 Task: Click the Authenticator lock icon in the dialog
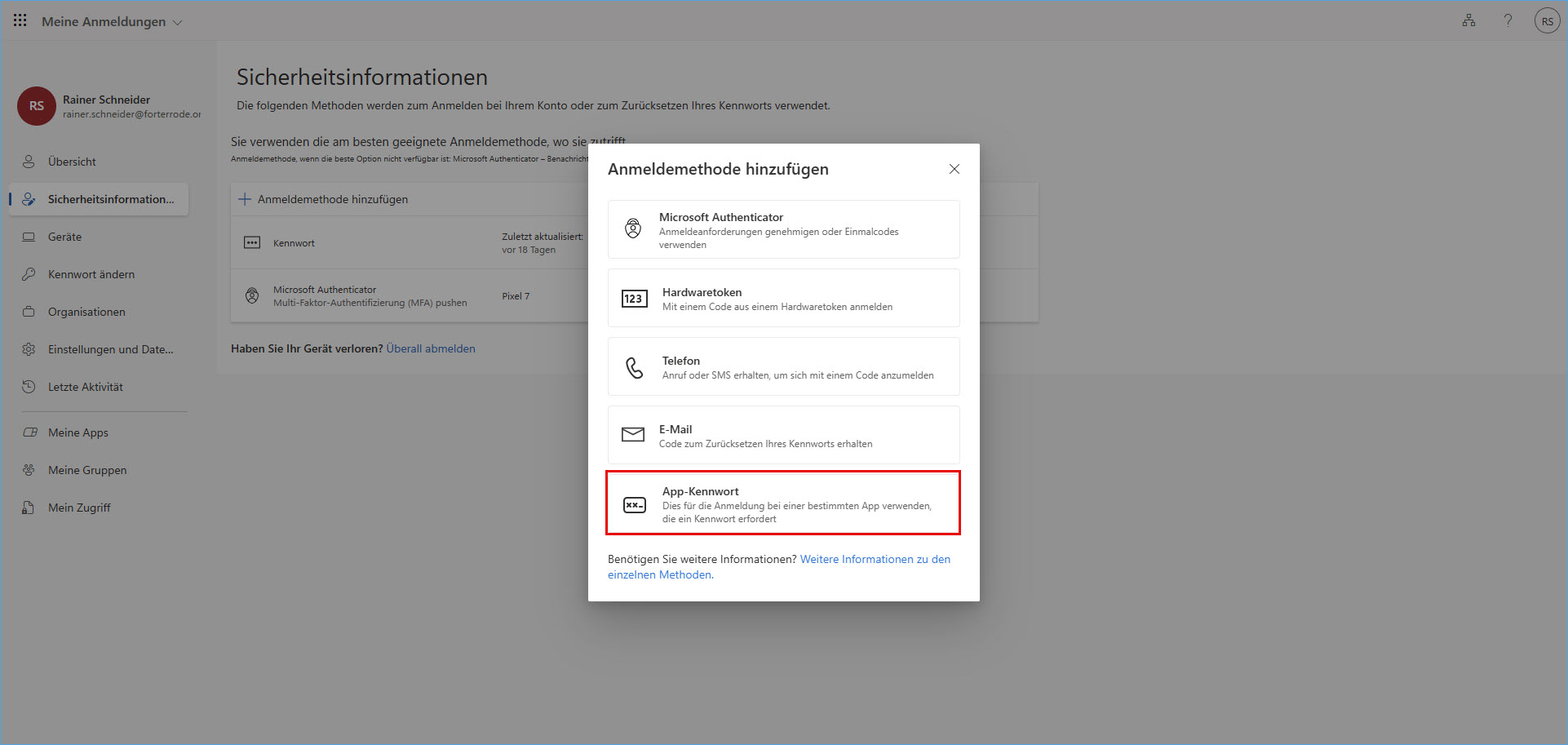pos(633,228)
